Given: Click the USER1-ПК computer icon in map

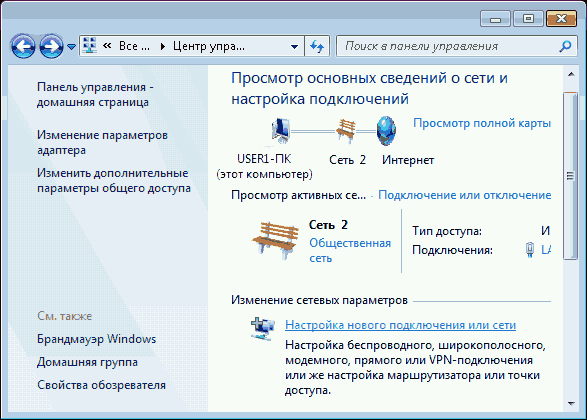Looking at the screenshot, I should [x=281, y=131].
